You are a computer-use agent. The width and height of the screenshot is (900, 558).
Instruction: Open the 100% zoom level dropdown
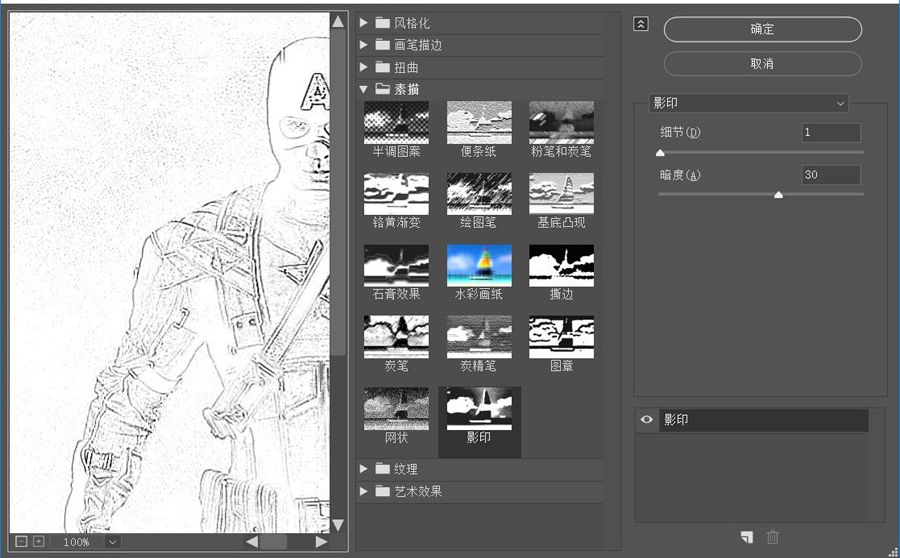(112, 541)
